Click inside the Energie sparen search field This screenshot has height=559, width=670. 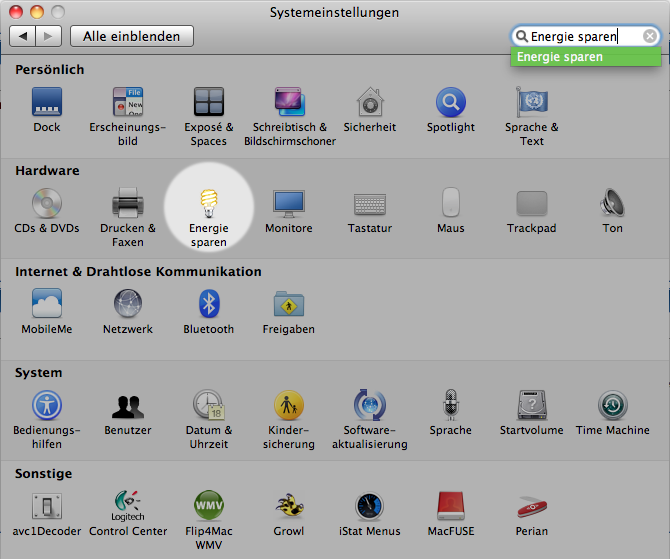(585, 36)
